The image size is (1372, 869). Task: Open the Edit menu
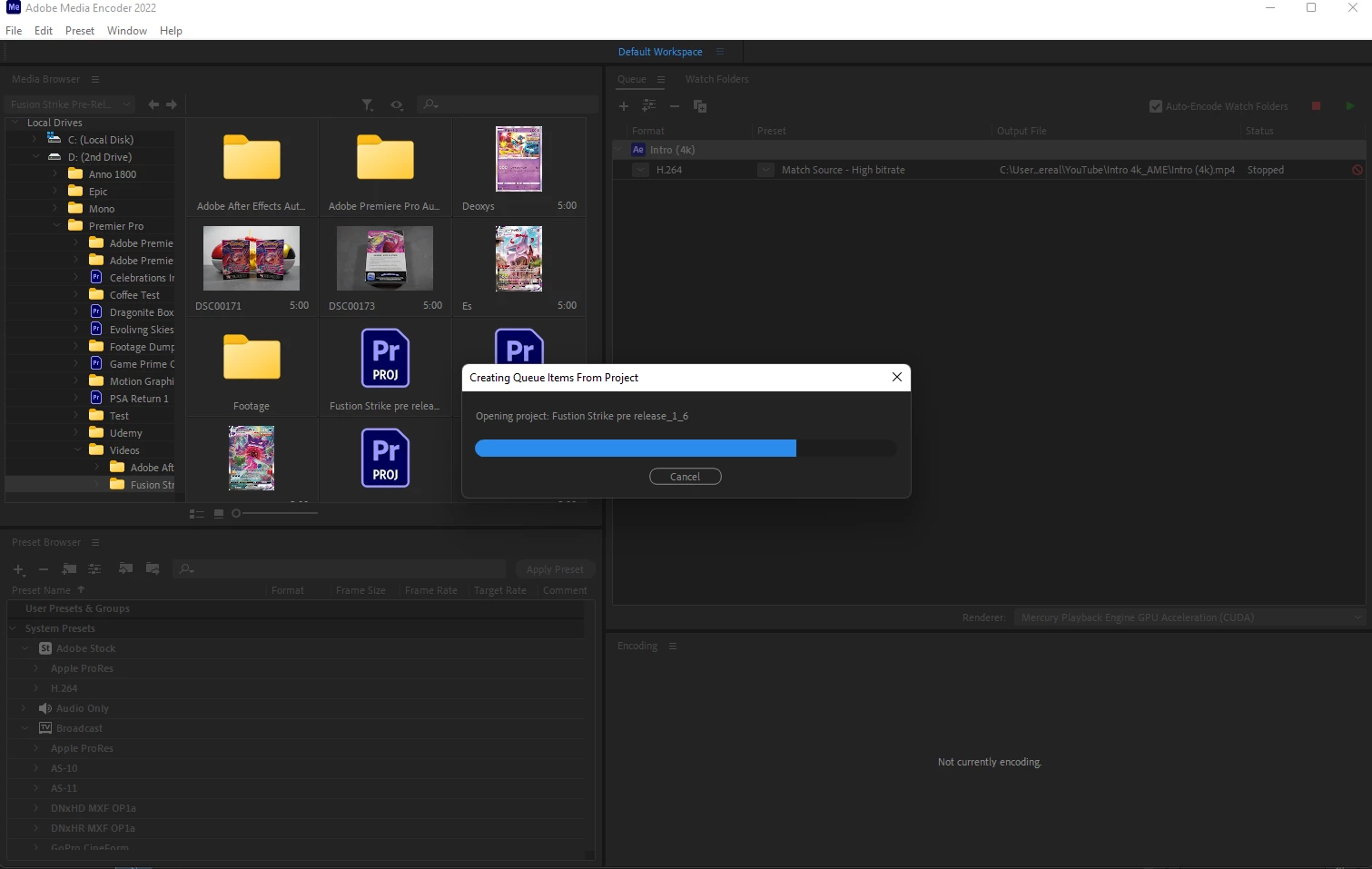point(44,30)
